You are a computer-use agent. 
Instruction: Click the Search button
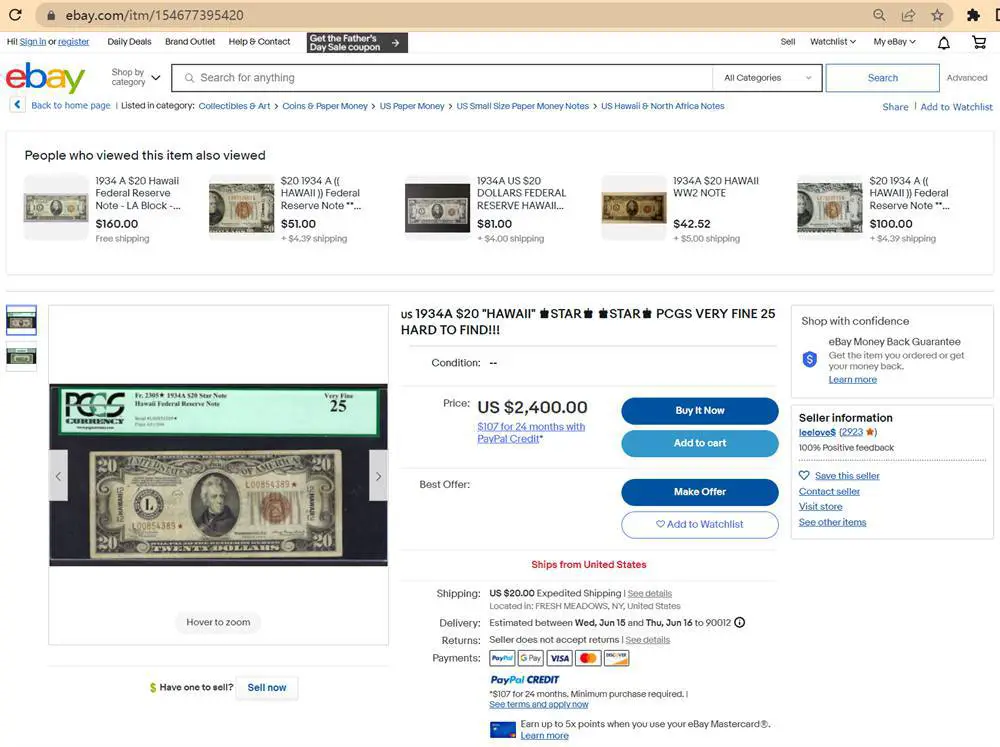click(x=883, y=78)
